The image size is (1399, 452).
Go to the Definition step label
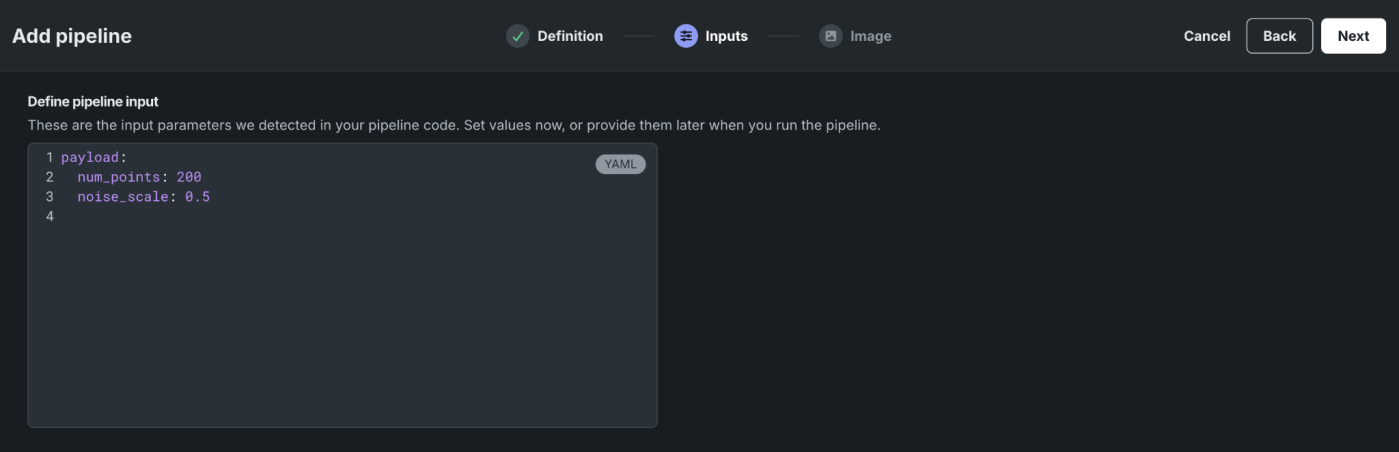tap(570, 36)
